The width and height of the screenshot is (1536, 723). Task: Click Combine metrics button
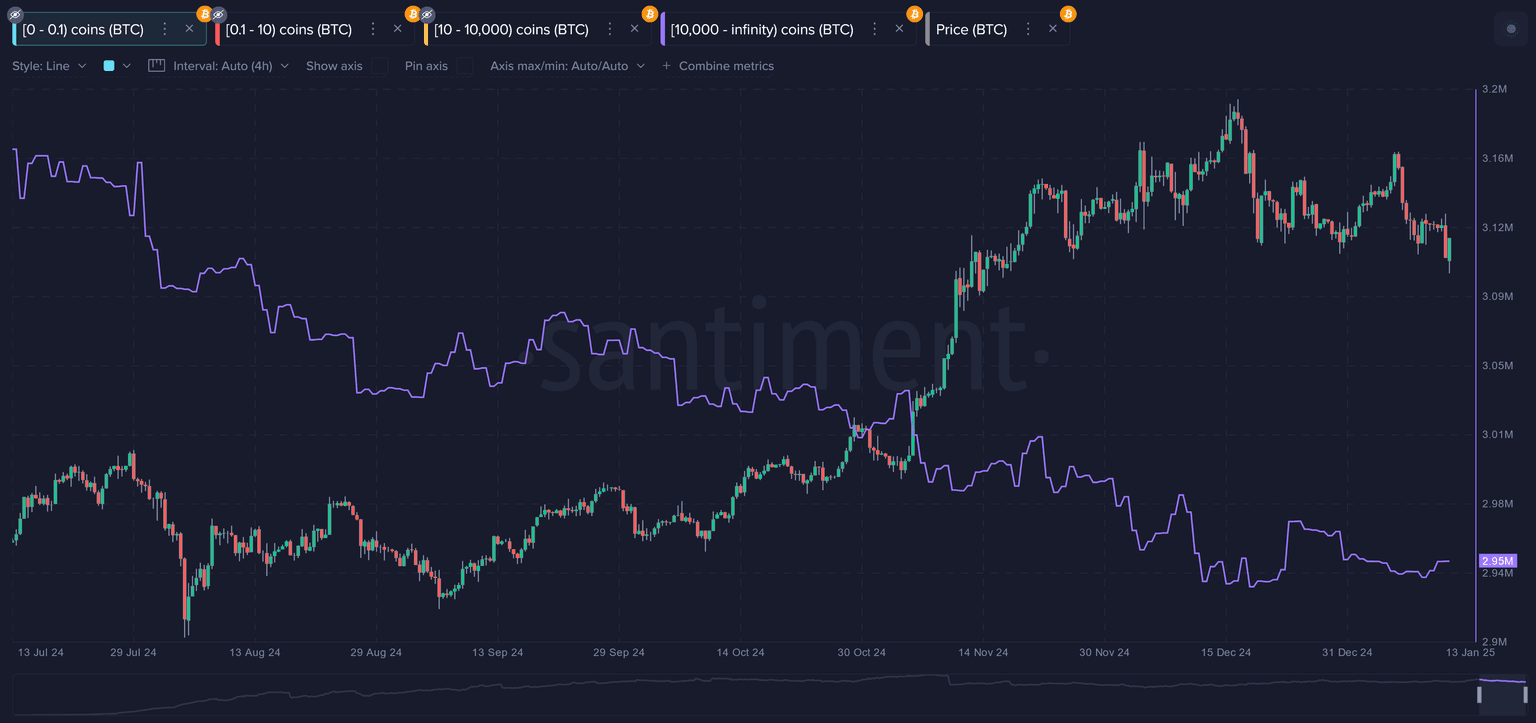click(717, 66)
